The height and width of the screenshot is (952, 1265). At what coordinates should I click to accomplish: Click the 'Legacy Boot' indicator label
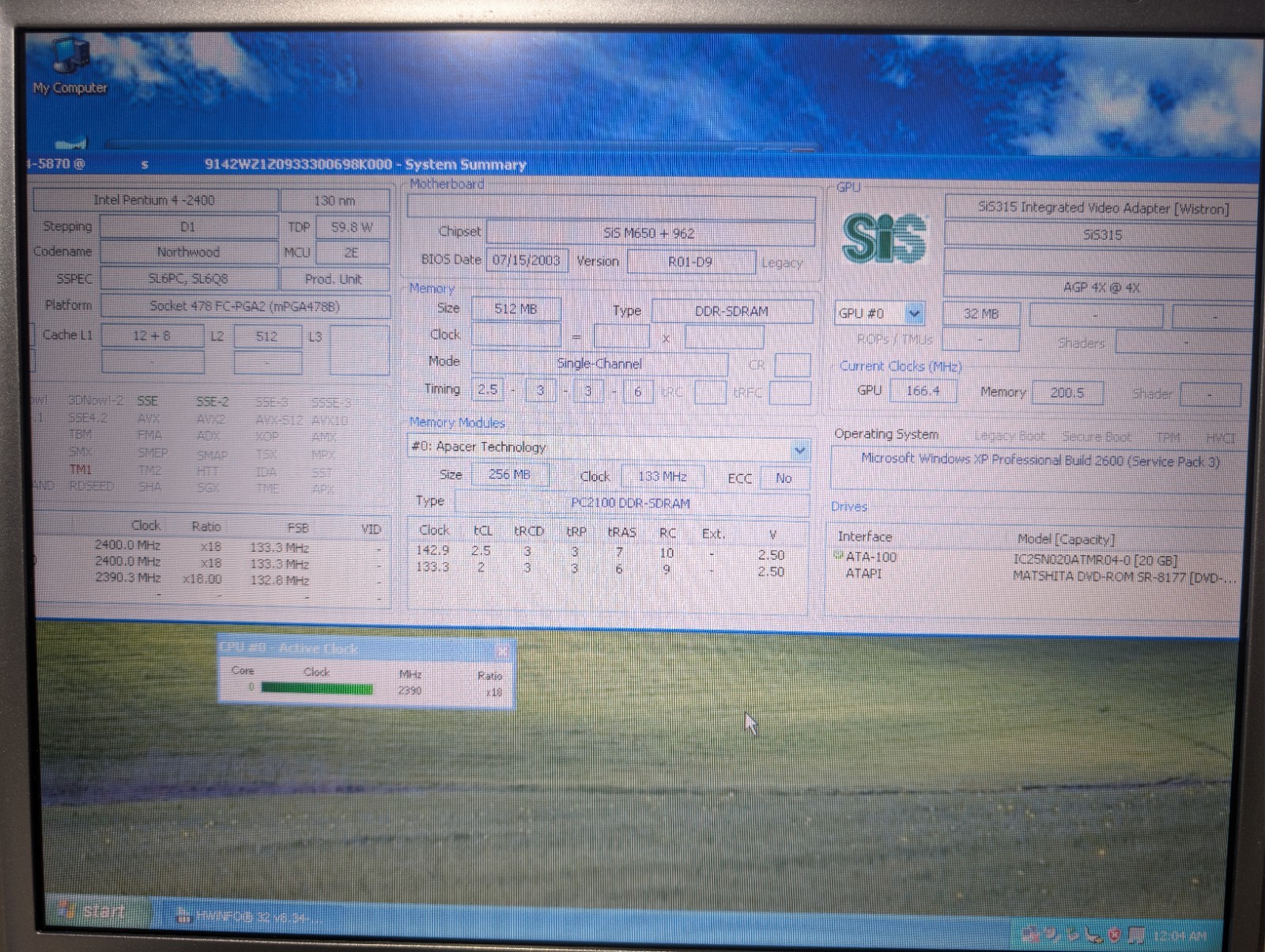1010,436
